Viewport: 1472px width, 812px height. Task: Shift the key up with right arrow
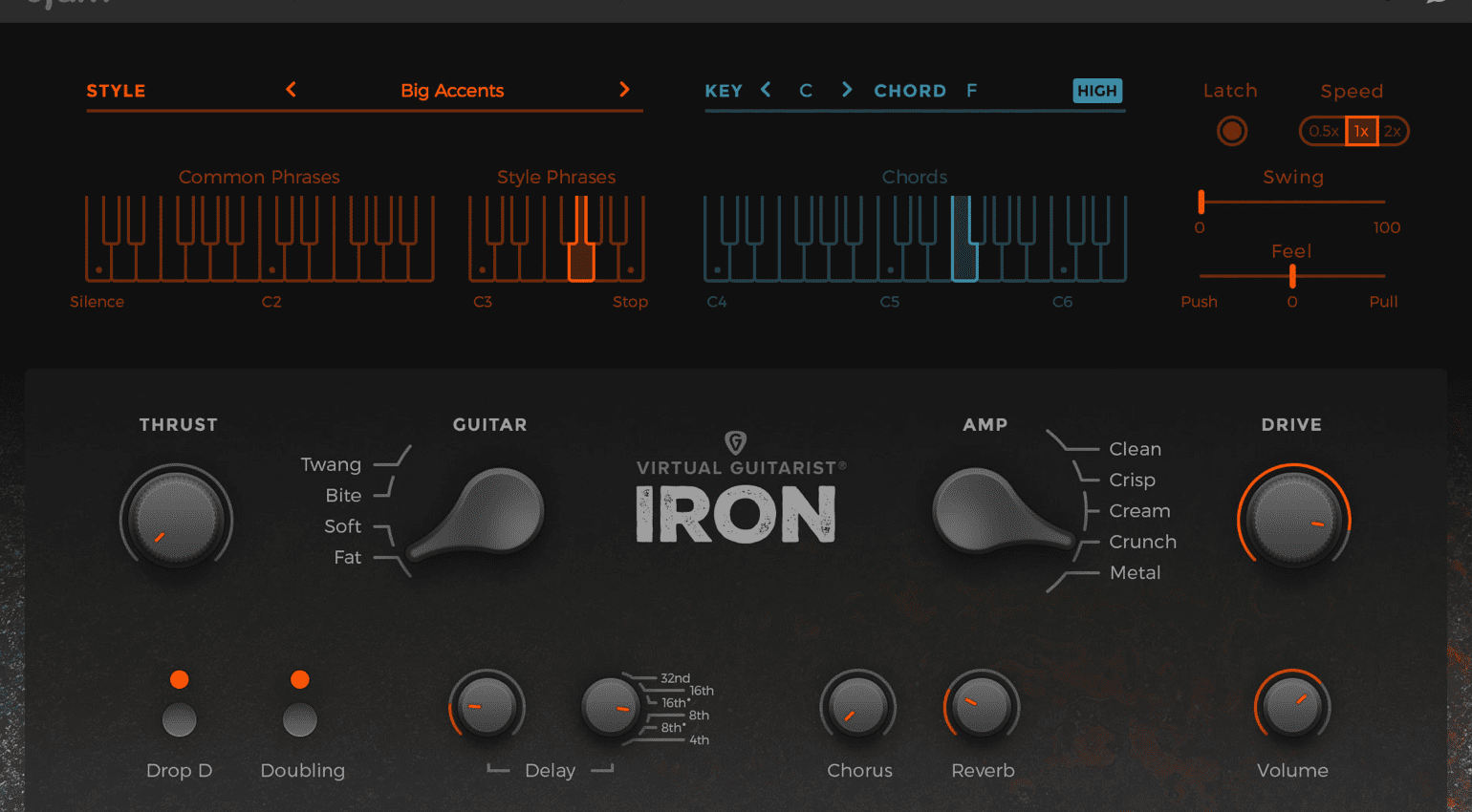846,90
